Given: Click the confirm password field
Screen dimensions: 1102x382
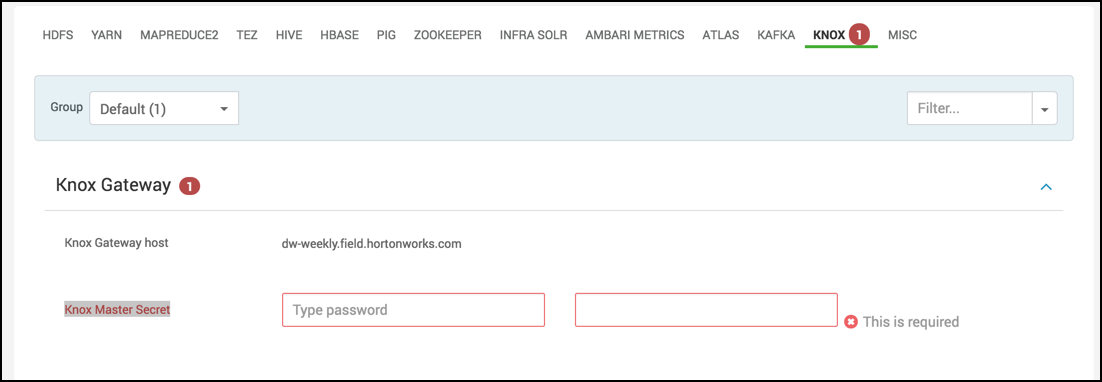Looking at the screenshot, I should [x=706, y=310].
